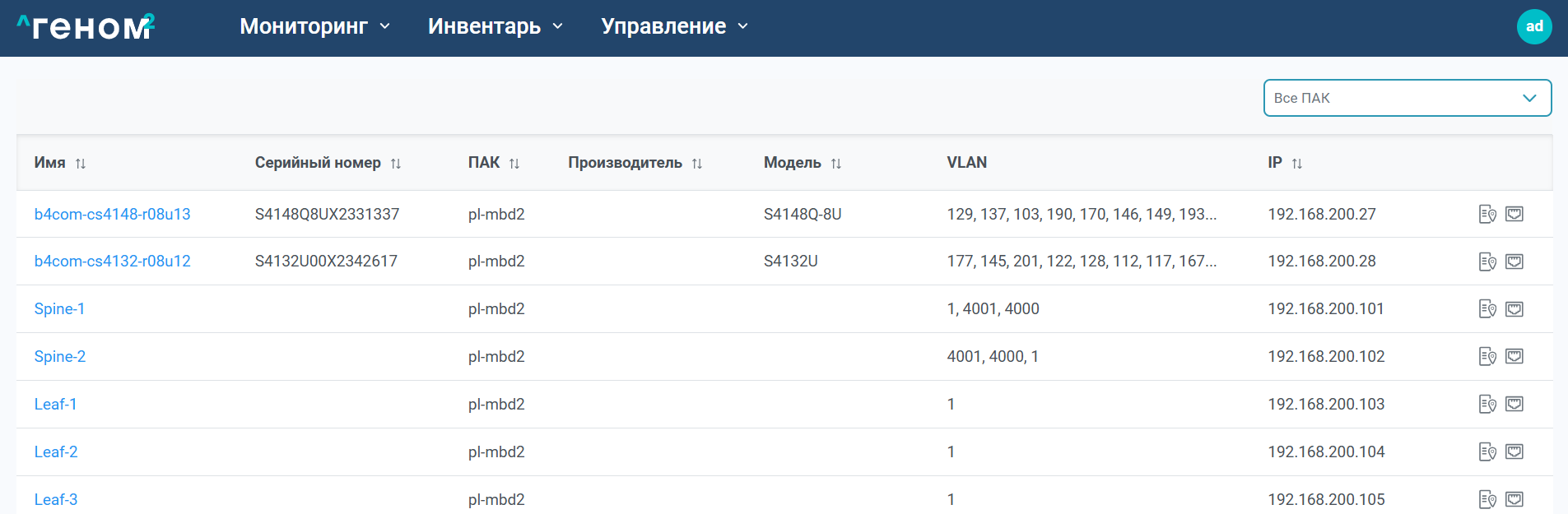Open the Управление dropdown menu
1568x514 pixels.
click(674, 26)
